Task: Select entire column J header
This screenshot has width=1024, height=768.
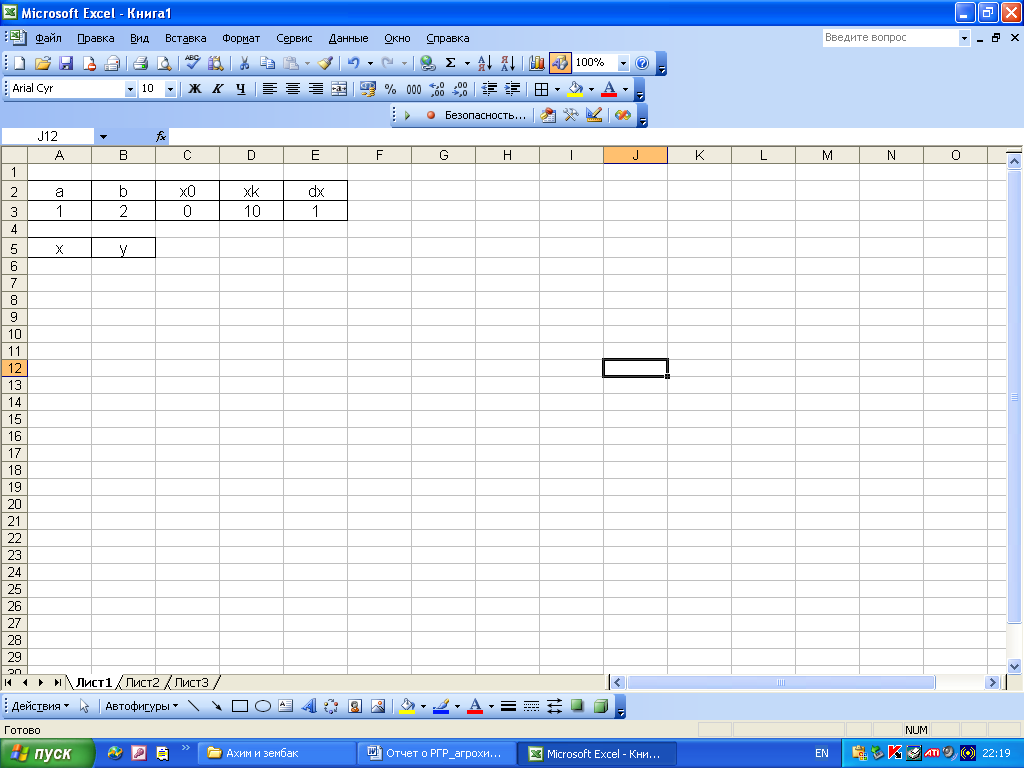Action: 635,155
